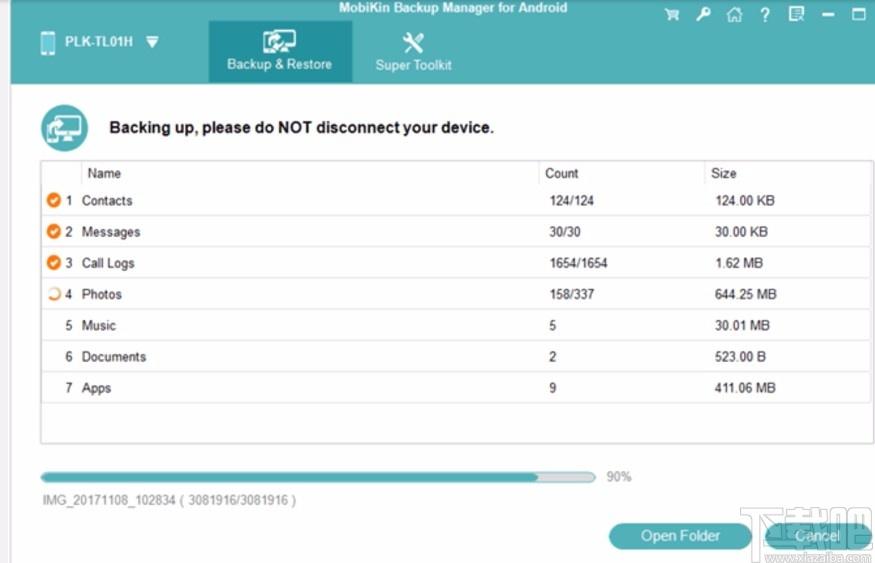Go to home via house icon
Screen dimensions: 875x563
[734, 15]
